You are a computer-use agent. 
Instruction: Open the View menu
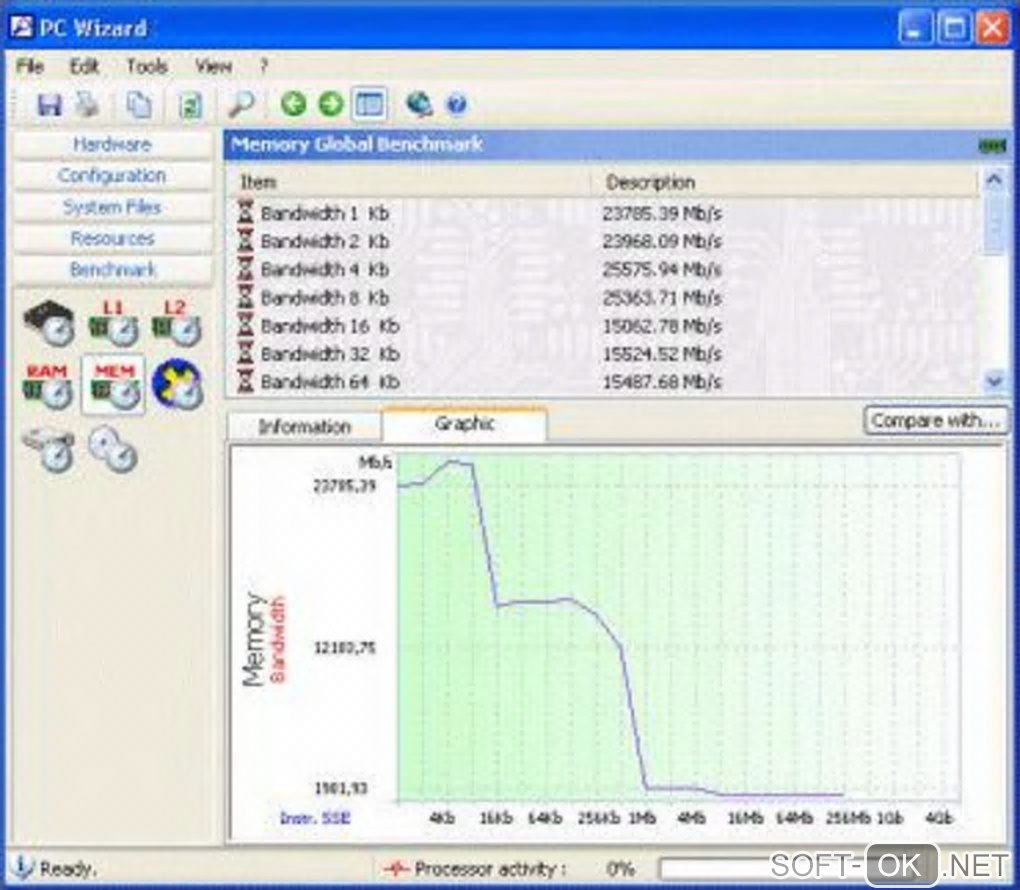(213, 66)
